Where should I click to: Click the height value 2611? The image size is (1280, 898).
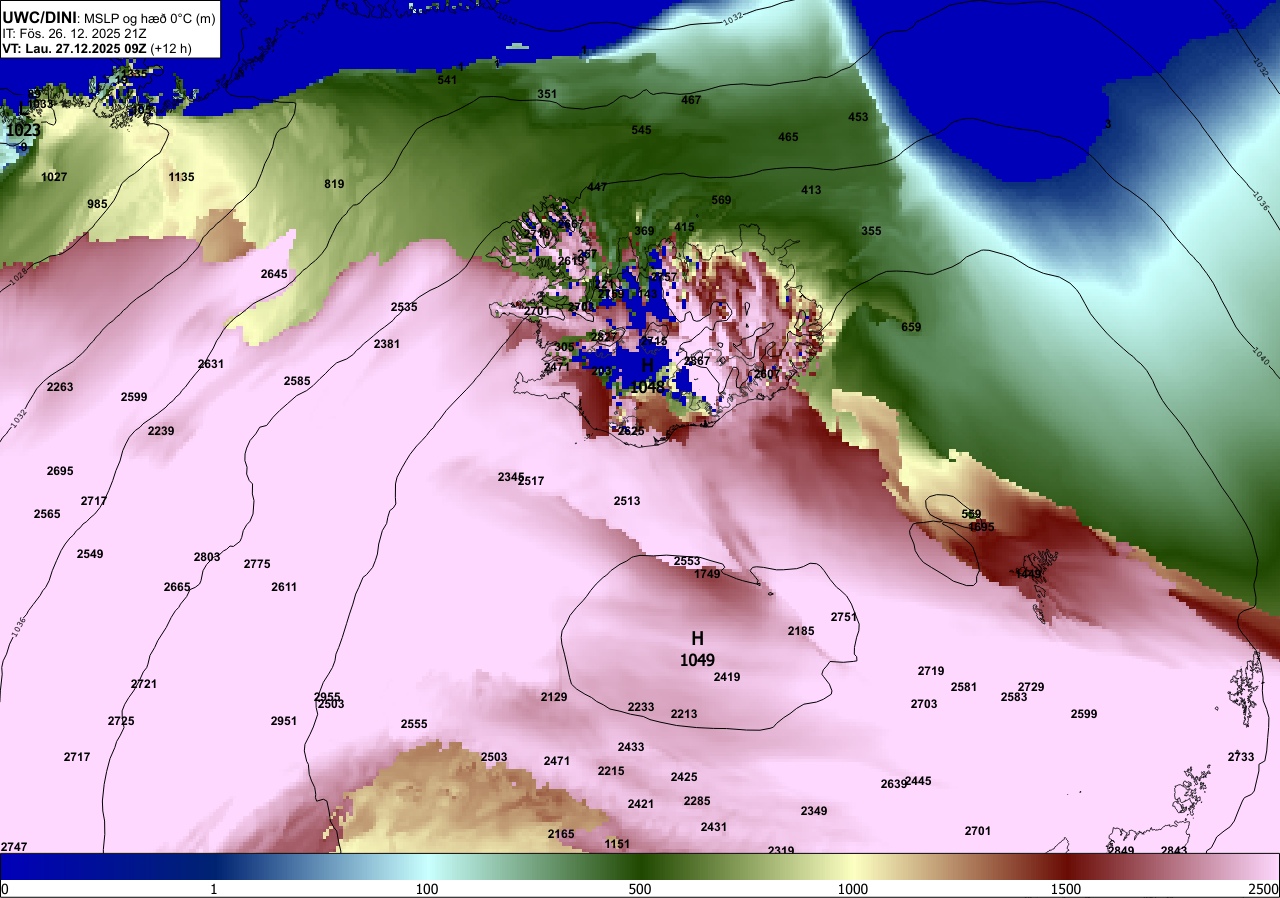(284, 587)
